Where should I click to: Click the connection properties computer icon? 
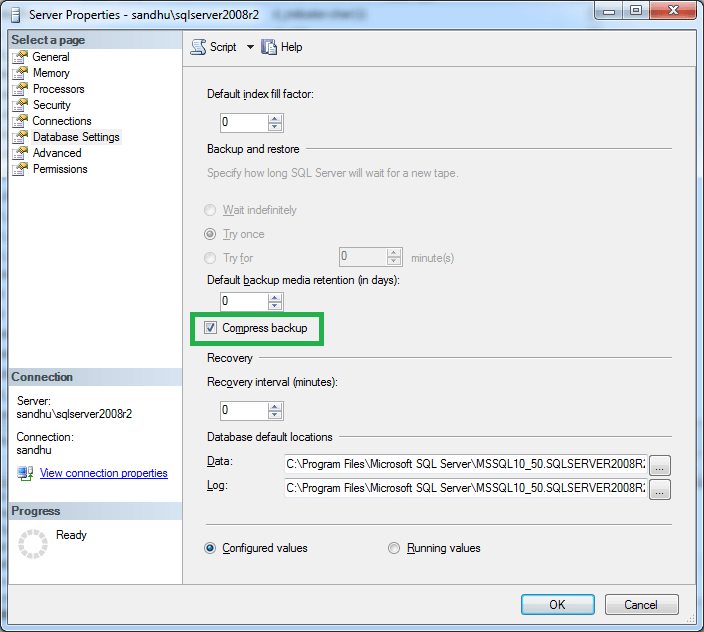25,473
